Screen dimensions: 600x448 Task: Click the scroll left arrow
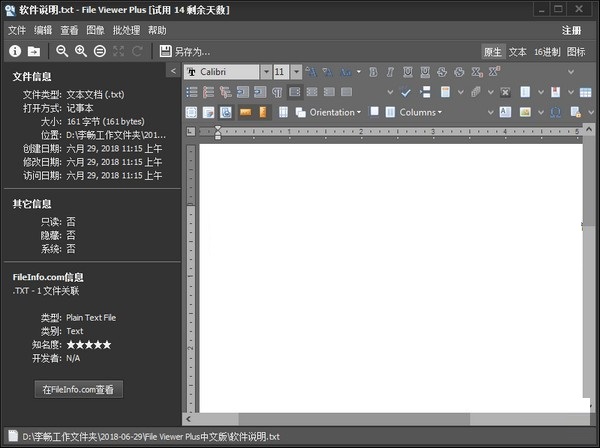tap(188, 419)
